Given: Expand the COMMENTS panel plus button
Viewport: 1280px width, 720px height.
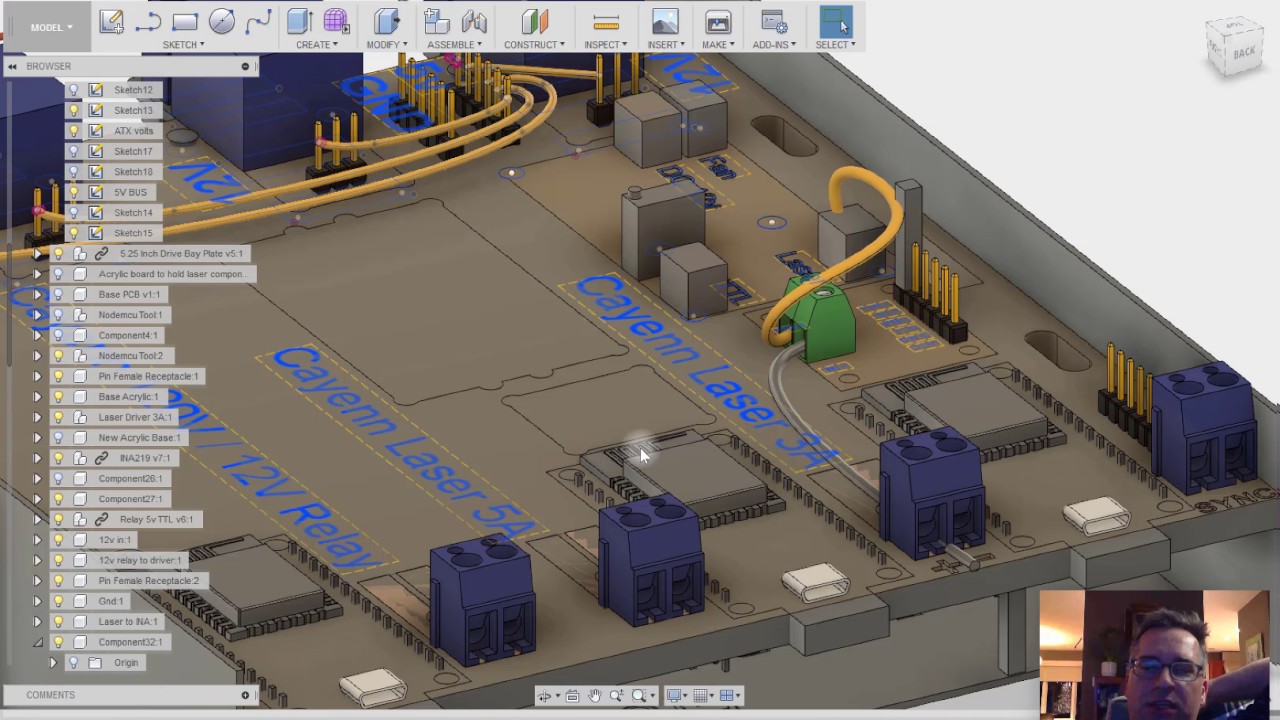Looking at the screenshot, I should pos(245,695).
